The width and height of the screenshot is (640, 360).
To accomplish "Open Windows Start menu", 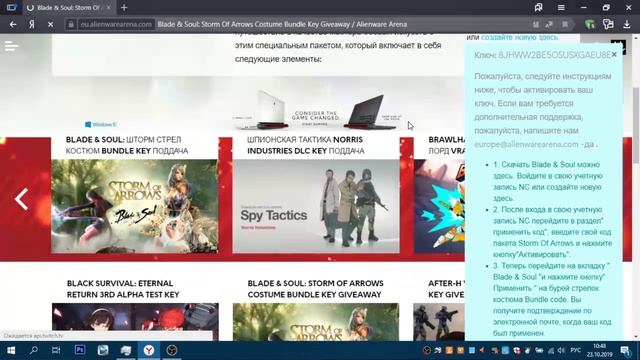I will (11, 350).
